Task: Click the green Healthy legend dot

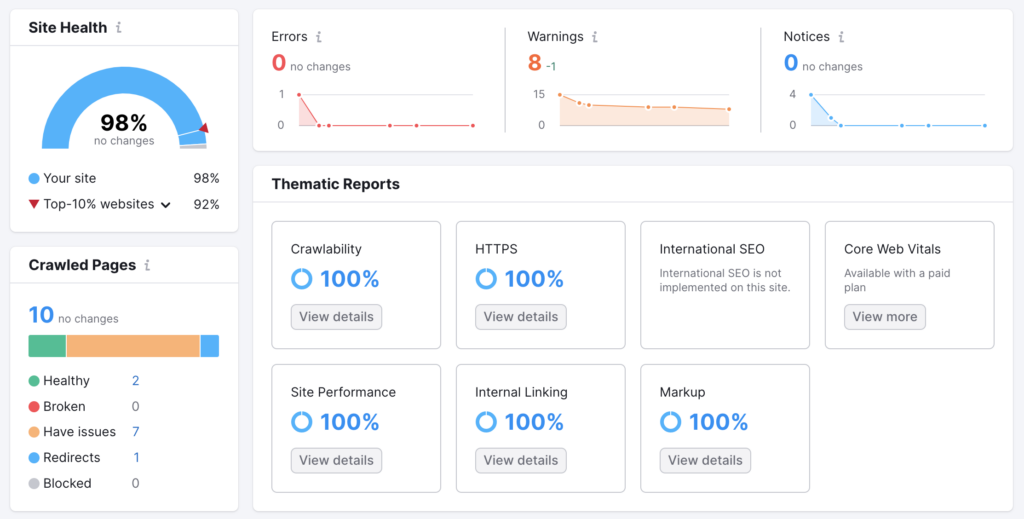Action: coord(34,381)
